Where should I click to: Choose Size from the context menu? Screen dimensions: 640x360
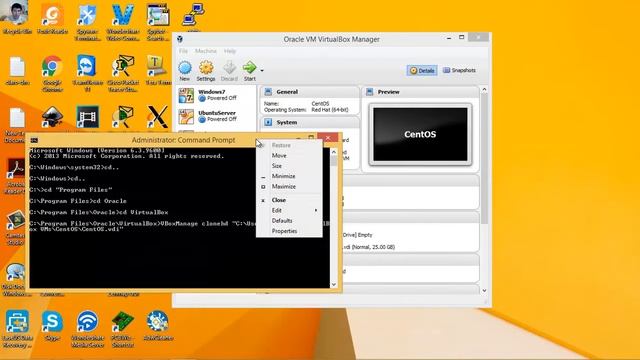(x=289, y=166)
